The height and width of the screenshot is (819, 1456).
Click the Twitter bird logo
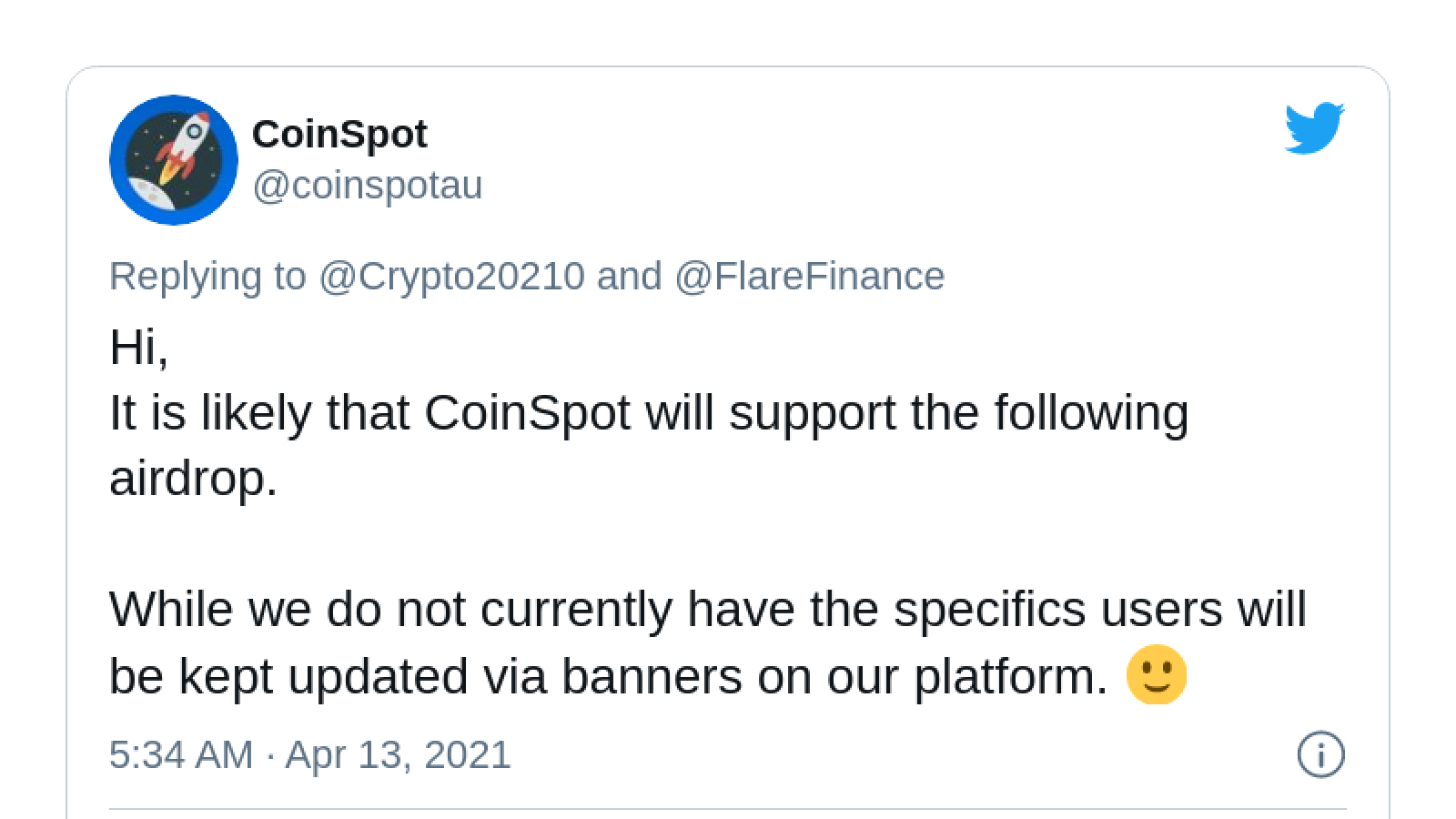click(1314, 128)
